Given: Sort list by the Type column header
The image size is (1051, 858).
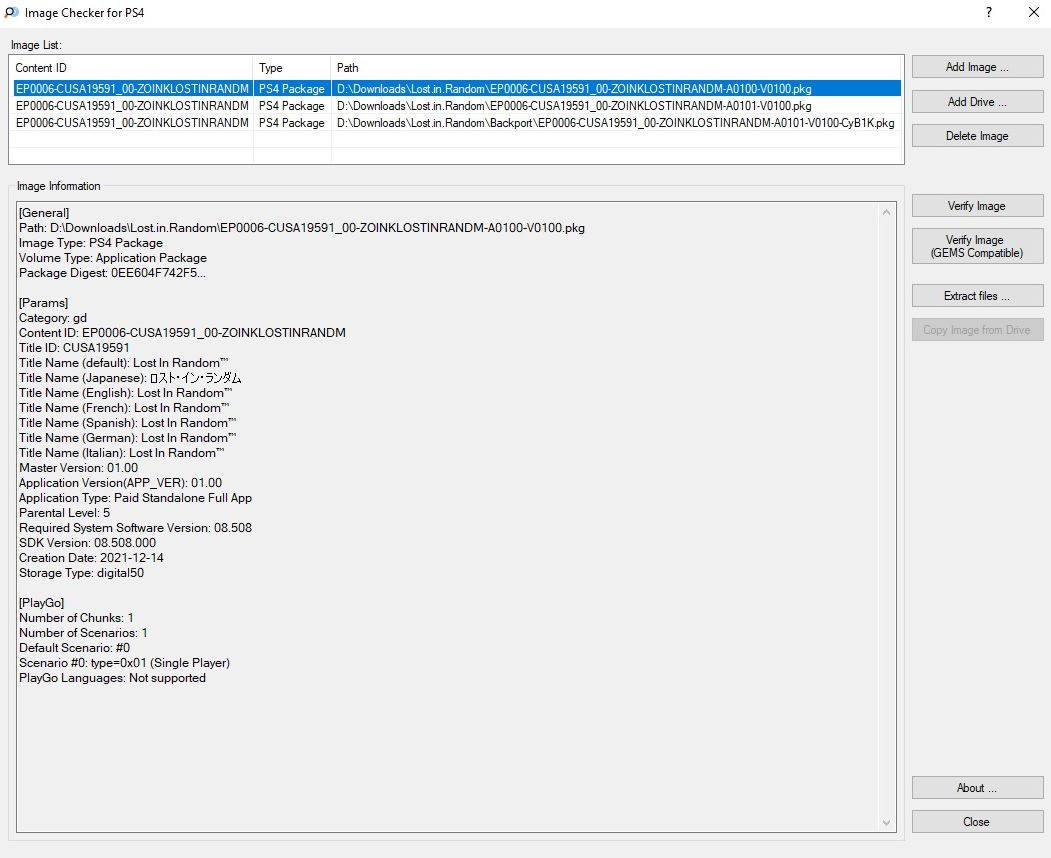Looking at the screenshot, I should click(292, 68).
